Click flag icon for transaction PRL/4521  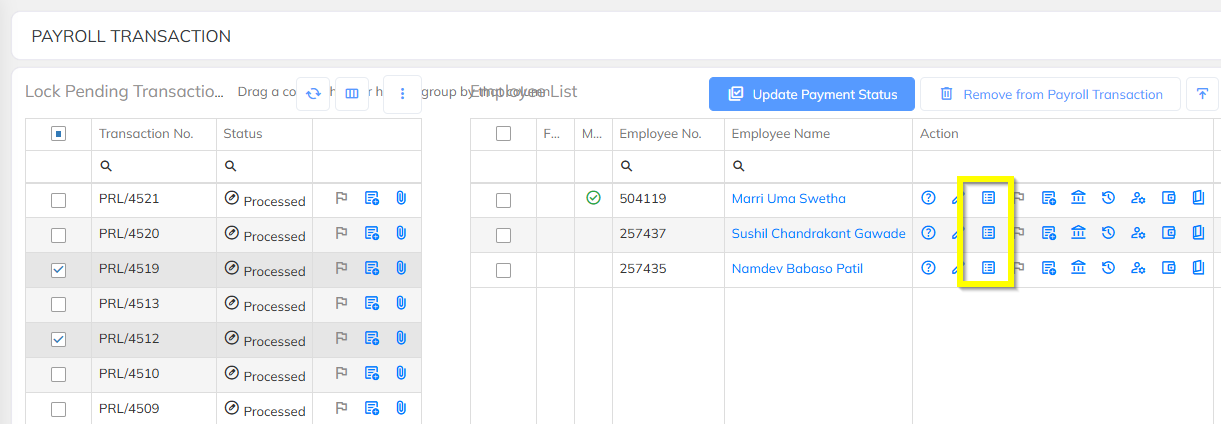click(341, 198)
